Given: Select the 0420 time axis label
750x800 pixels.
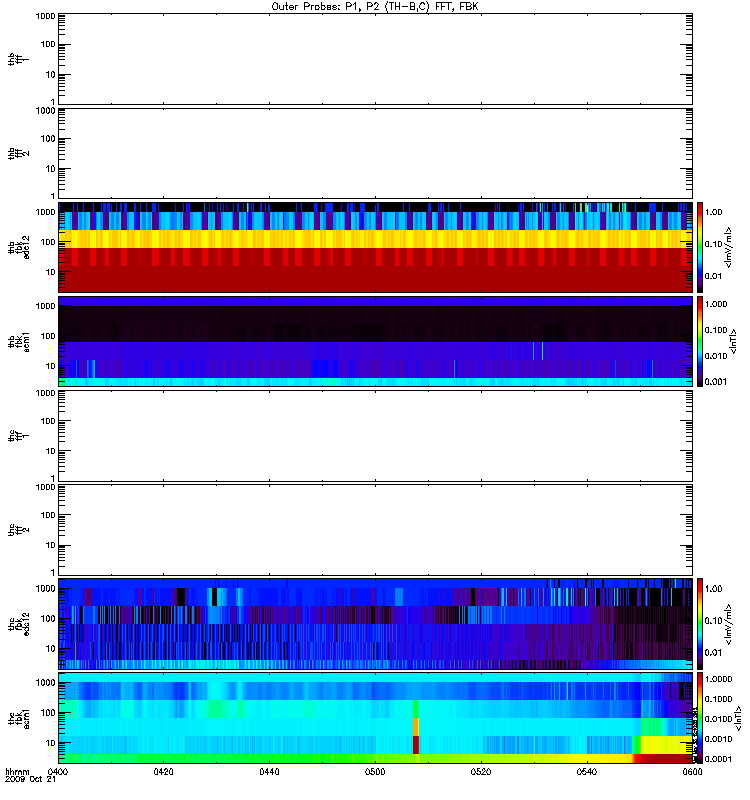Looking at the screenshot, I should coord(163,771).
